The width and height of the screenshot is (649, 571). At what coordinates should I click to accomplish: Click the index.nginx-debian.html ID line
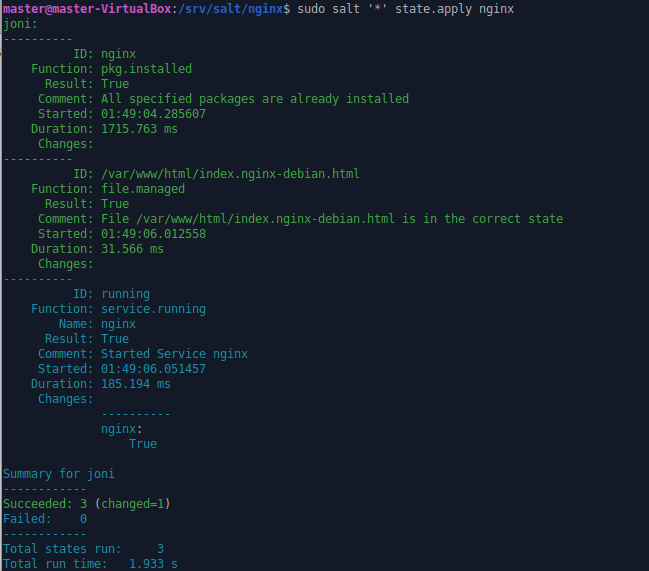pos(230,174)
